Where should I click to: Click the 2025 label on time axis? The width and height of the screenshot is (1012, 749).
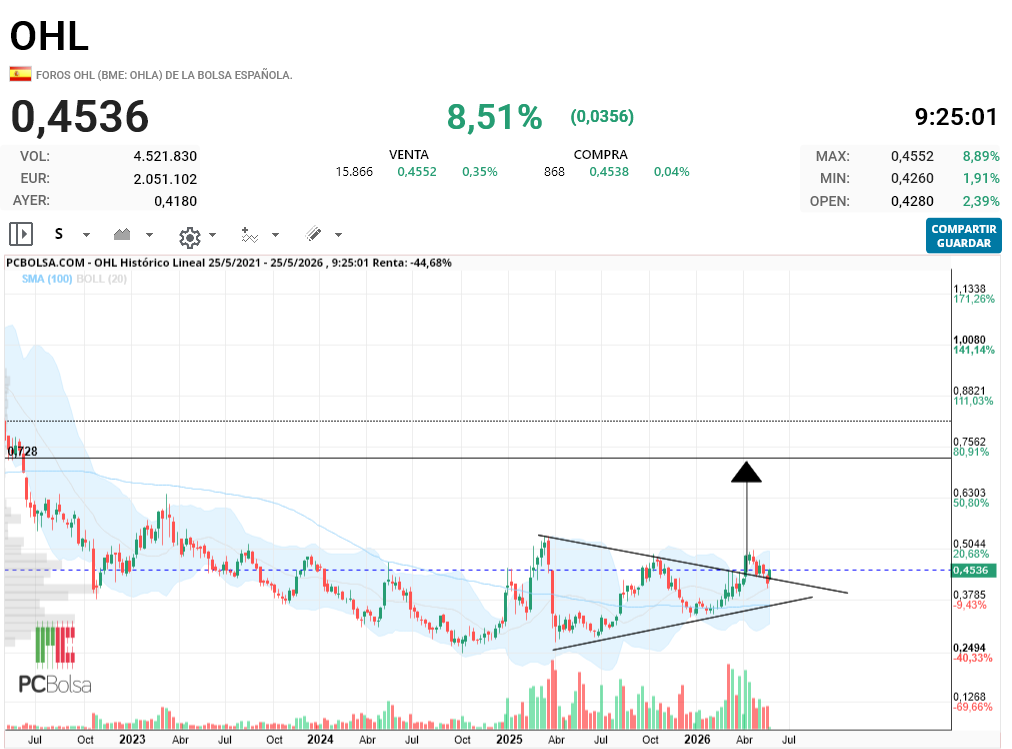coord(509,739)
